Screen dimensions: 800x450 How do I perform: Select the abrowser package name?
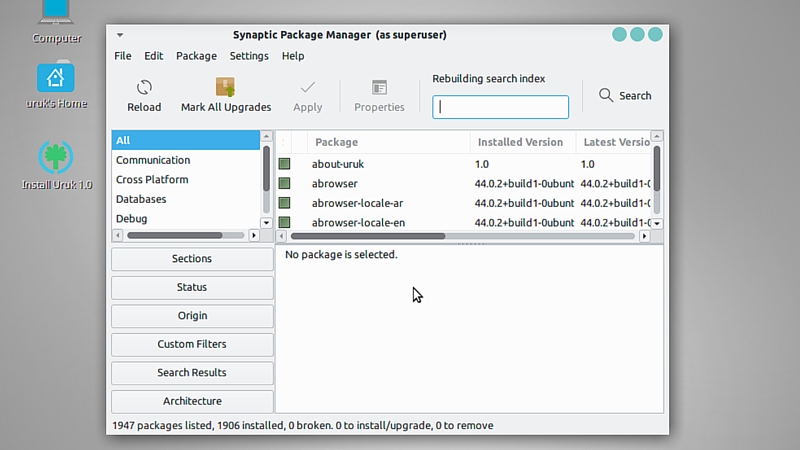pyautogui.click(x=335, y=183)
